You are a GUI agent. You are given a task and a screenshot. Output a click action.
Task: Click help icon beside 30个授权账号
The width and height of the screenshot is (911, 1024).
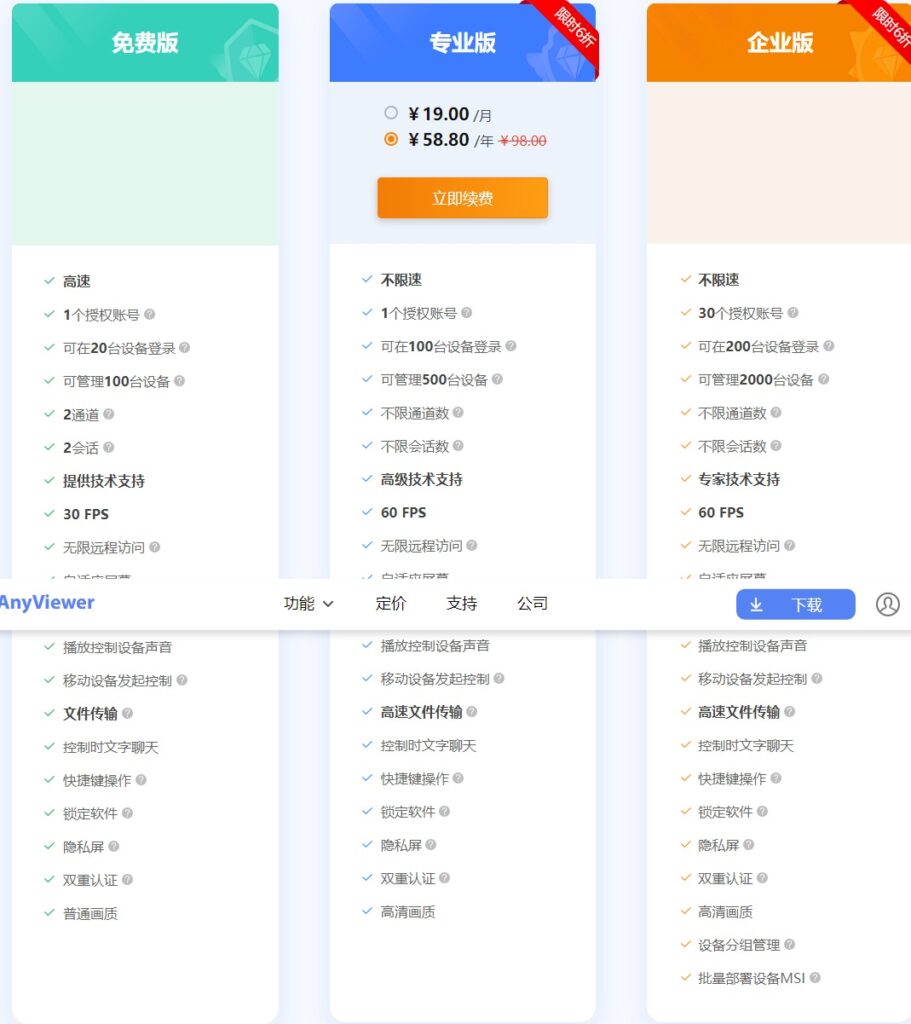coord(793,312)
